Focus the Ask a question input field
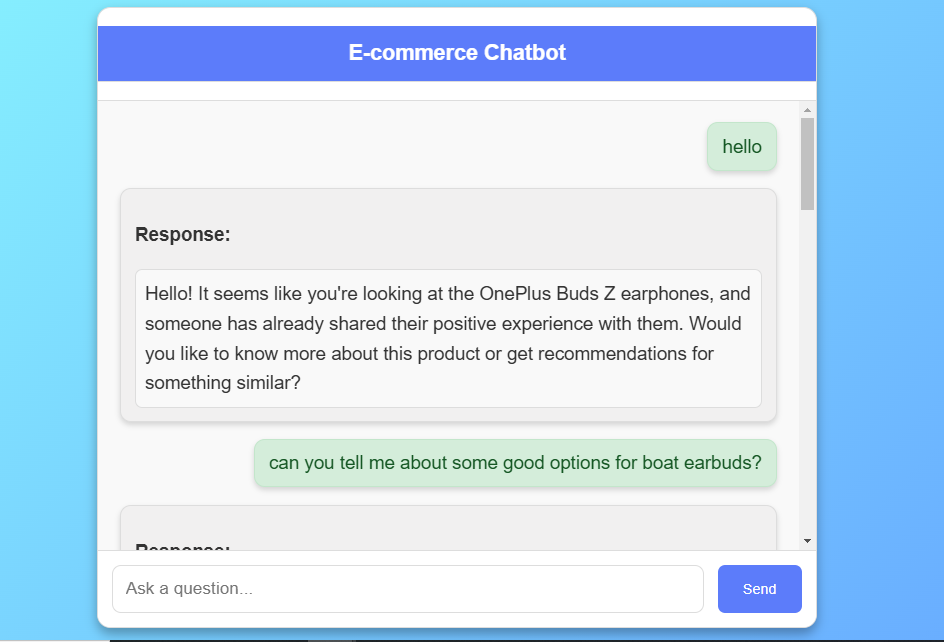The height and width of the screenshot is (642, 944). (x=407, y=589)
